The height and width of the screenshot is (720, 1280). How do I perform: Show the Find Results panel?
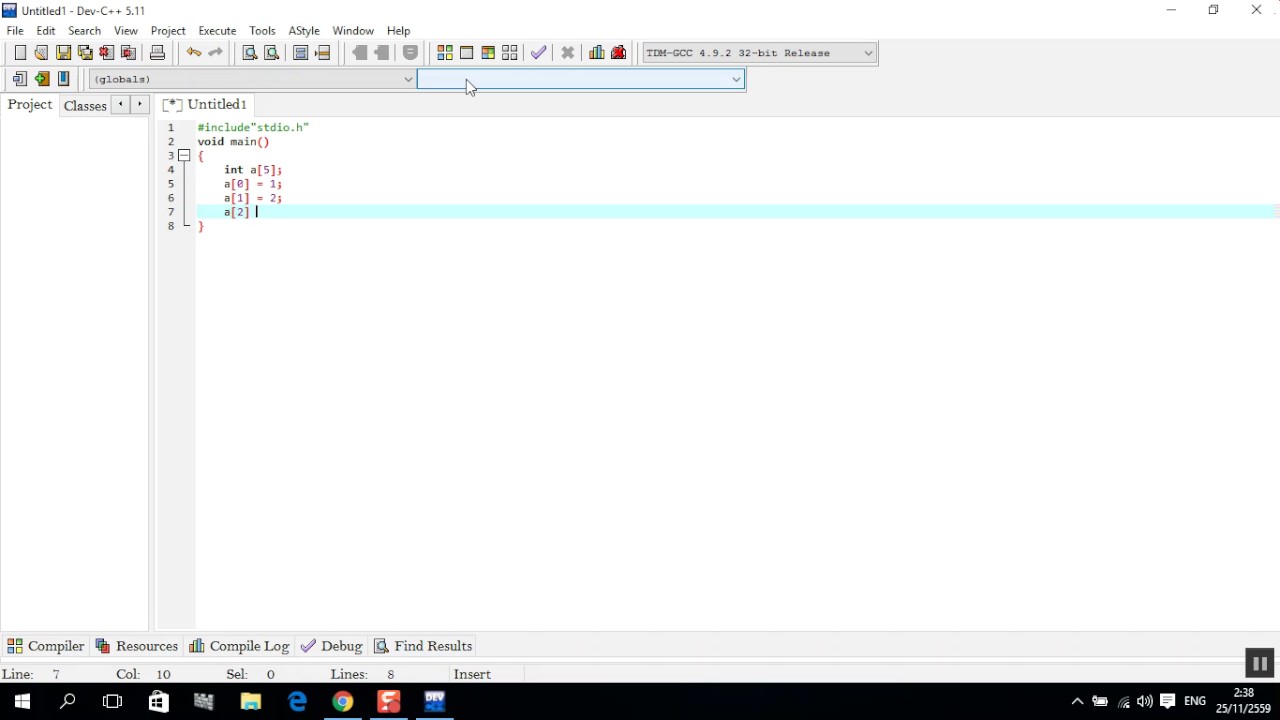coord(423,646)
